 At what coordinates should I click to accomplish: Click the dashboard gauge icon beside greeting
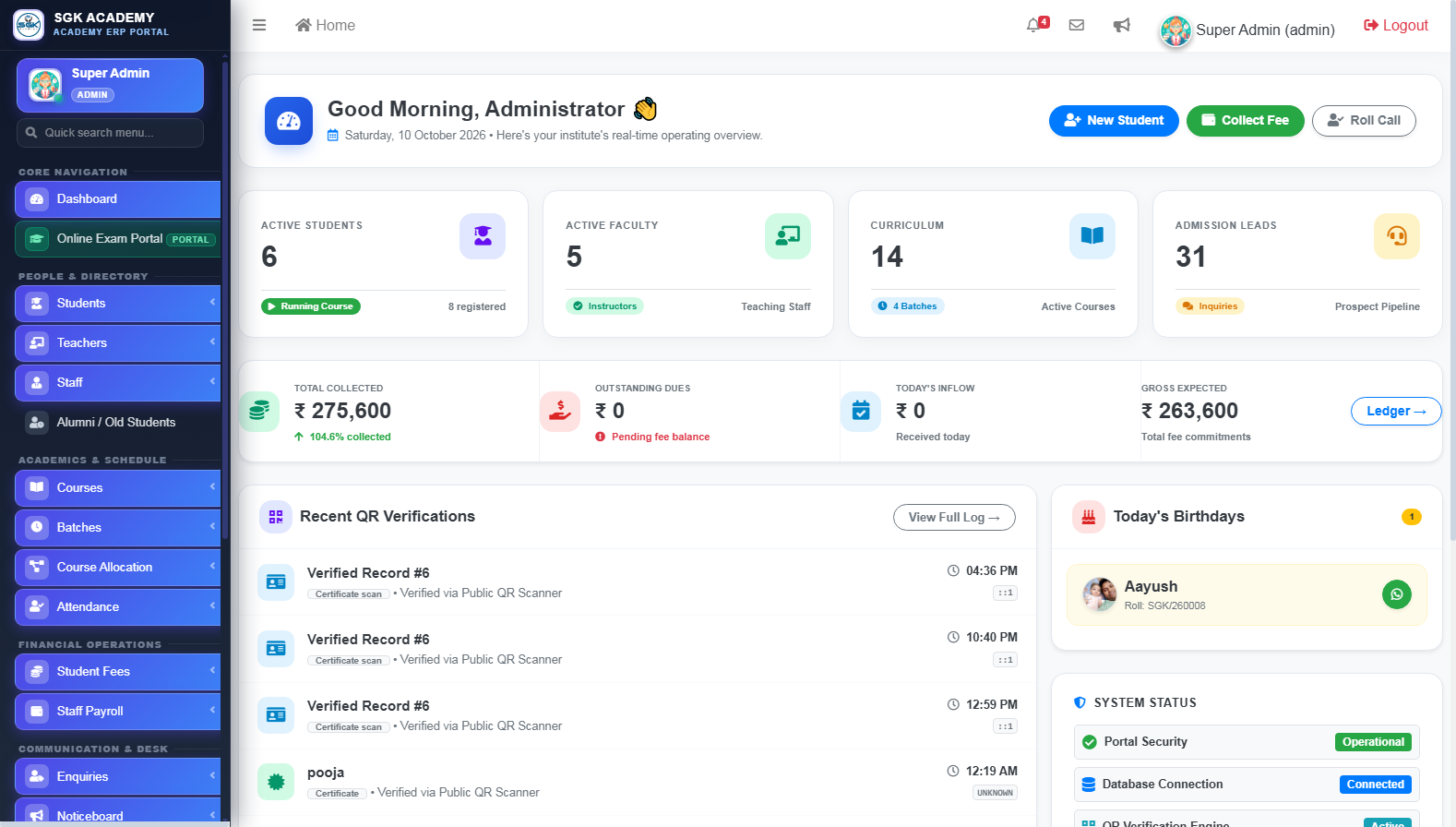pos(289,121)
